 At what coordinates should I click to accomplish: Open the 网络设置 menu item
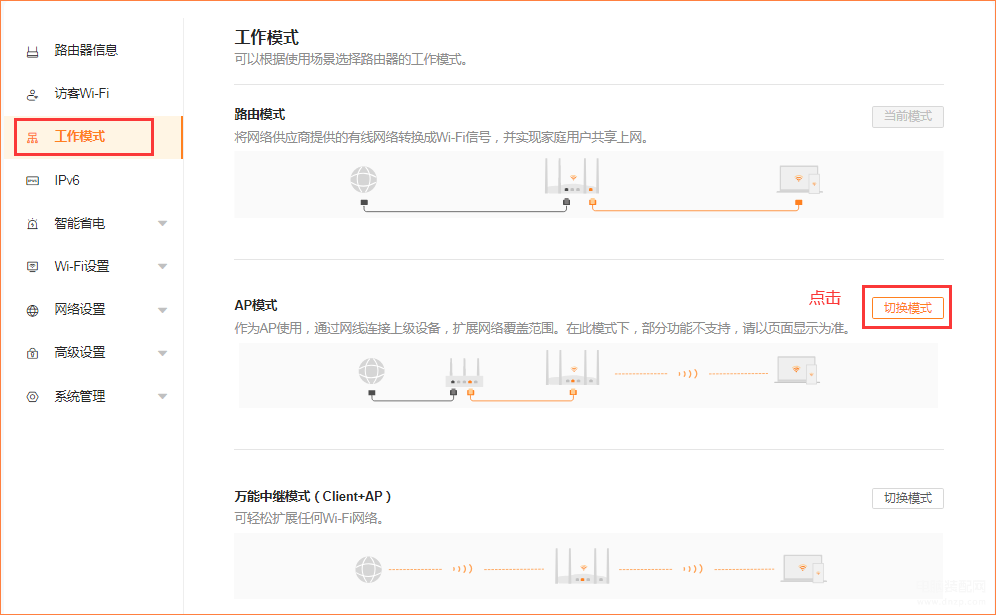(79, 309)
